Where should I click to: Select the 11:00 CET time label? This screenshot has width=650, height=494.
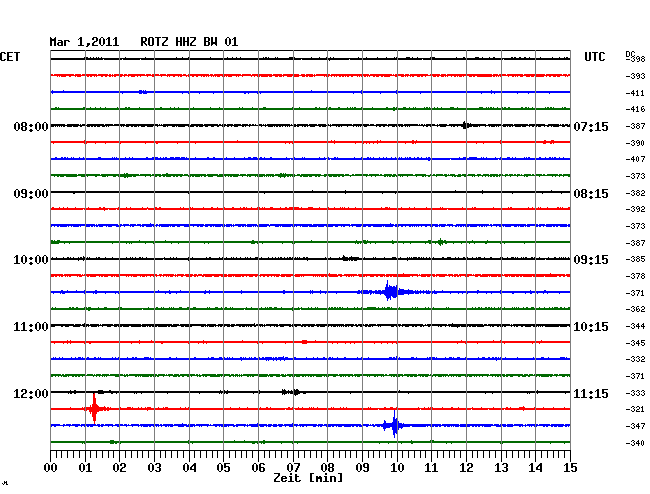(x=31, y=327)
